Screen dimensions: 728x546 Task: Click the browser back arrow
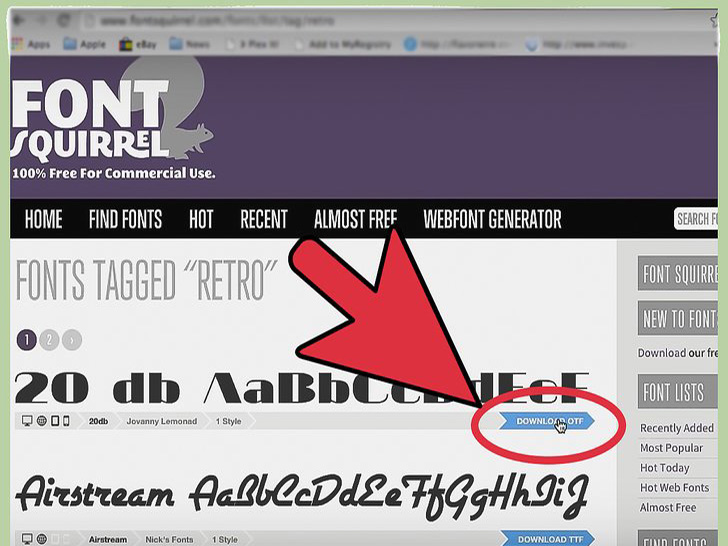(19, 20)
